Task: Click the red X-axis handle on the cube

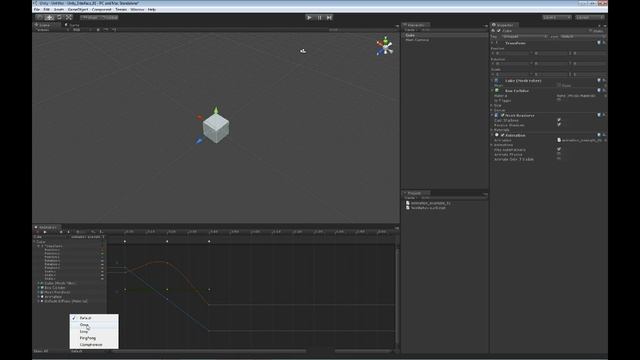Action: [x=200, y=118]
